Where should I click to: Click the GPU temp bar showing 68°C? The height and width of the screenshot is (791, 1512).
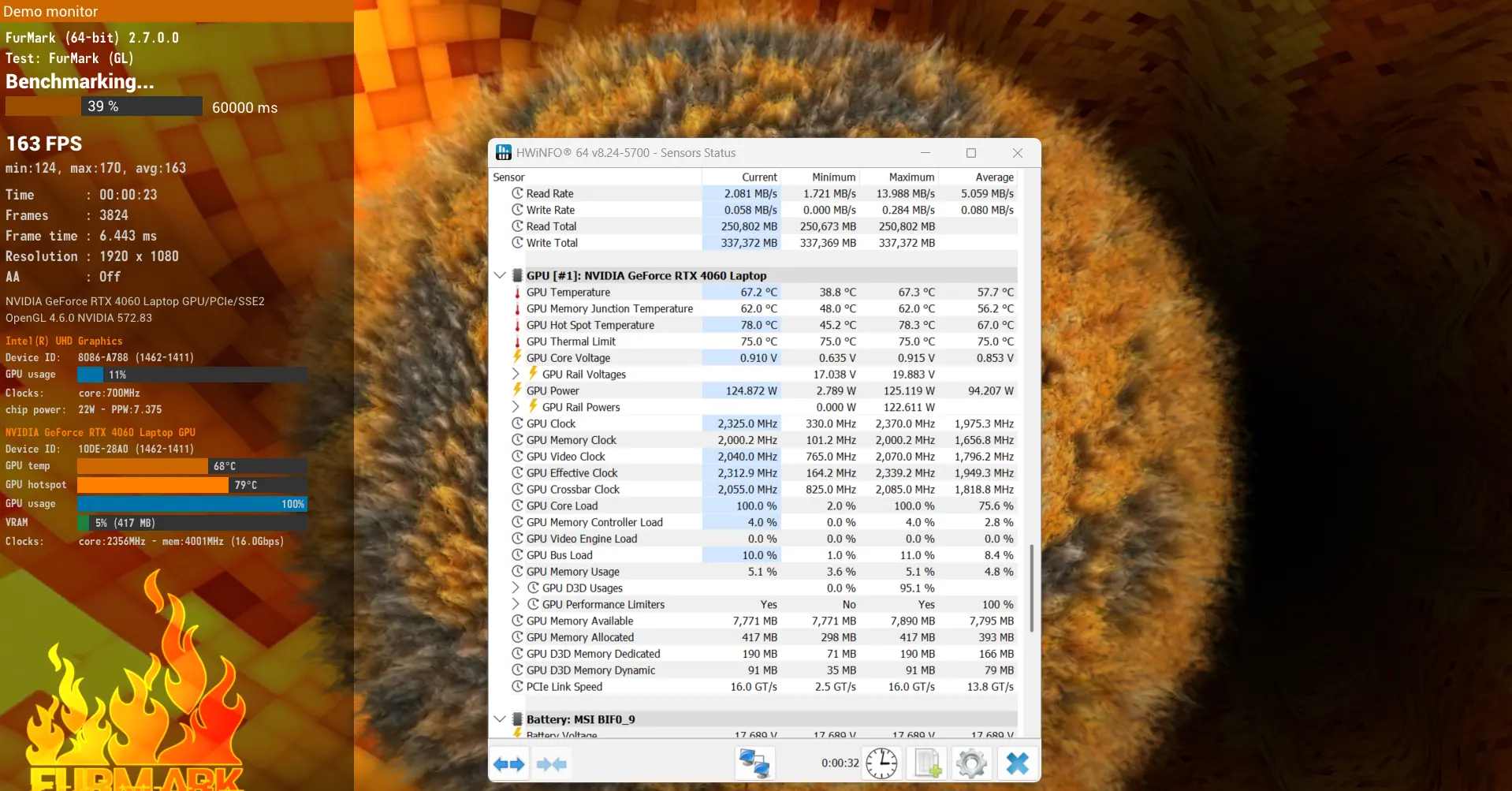click(x=192, y=466)
